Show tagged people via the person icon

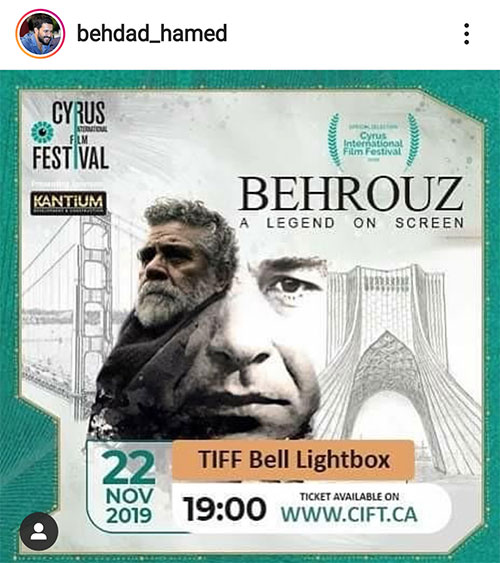click(x=39, y=531)
